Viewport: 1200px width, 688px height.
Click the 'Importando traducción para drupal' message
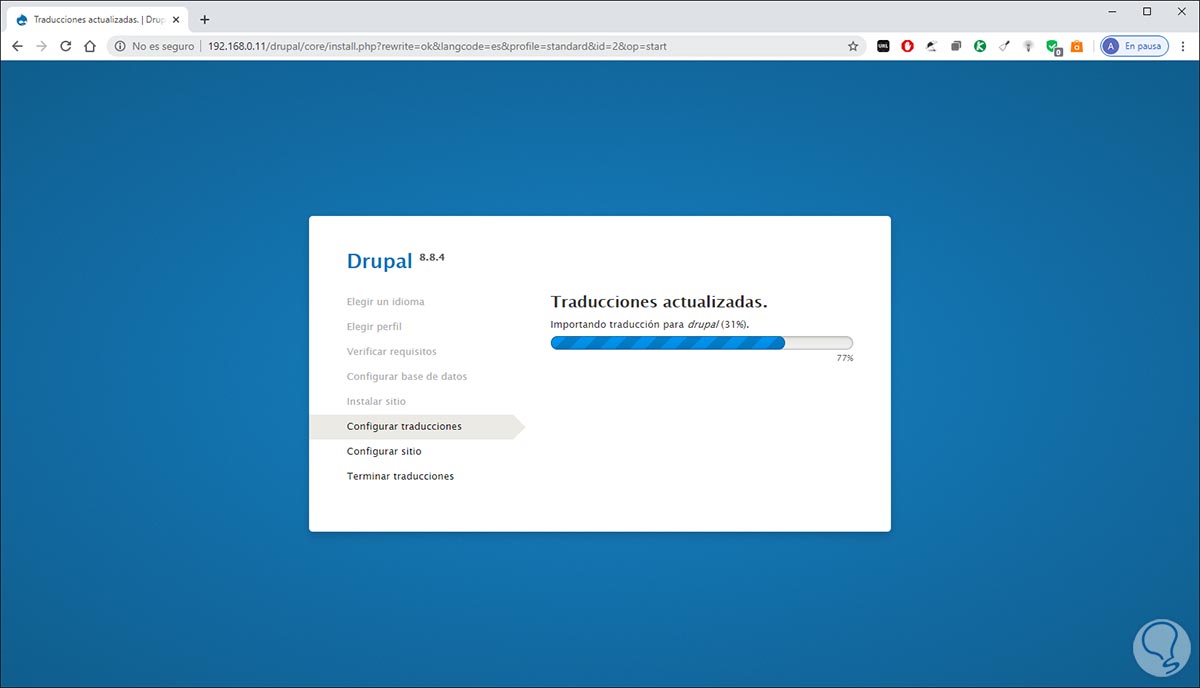(x=650, y=324)
